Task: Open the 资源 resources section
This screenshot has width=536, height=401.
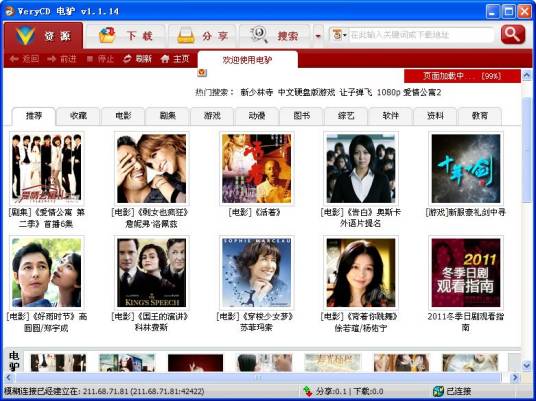Action: pos(43,36)
